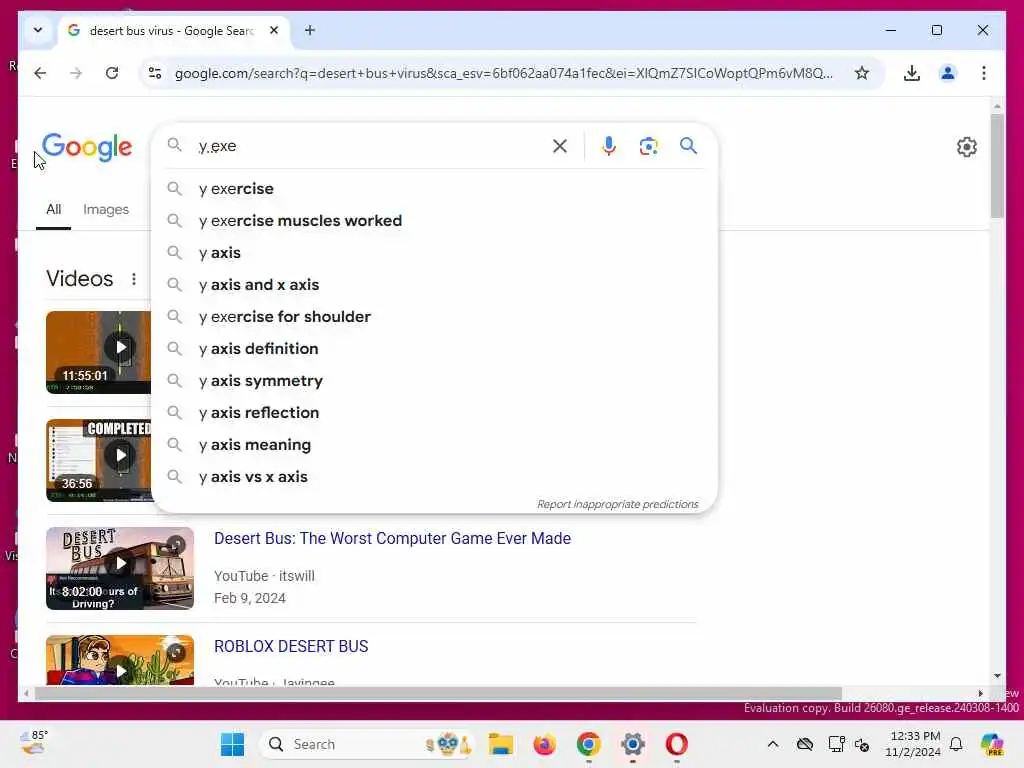
Task: Choose suggestion 'y axis reflection'
Action: (x=434, y=413)
